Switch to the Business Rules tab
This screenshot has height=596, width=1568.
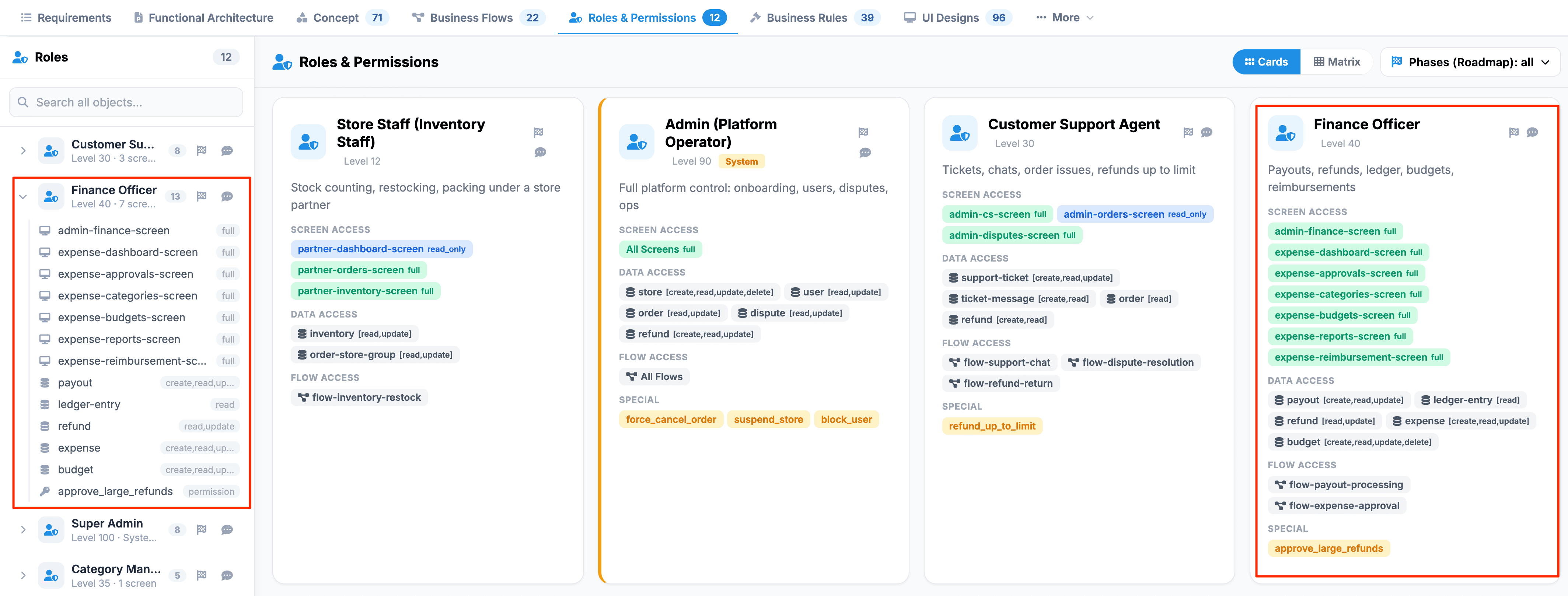[x=815, y=18]
